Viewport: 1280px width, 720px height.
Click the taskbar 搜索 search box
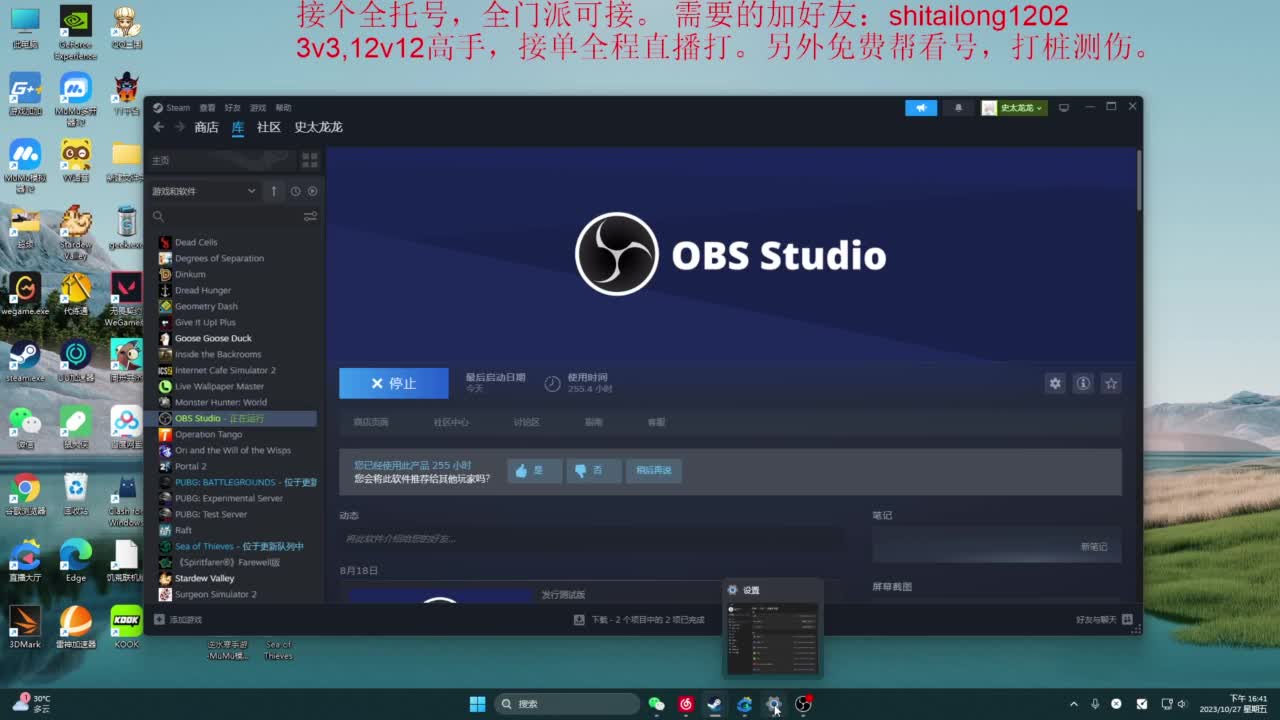point(568,704)
